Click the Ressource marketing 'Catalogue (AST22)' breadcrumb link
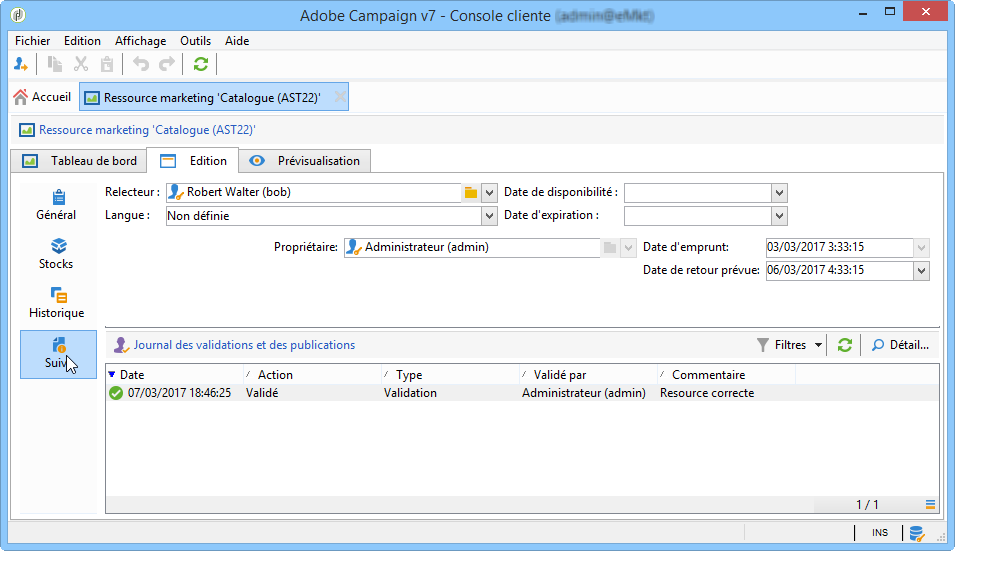 click(147, 130)
